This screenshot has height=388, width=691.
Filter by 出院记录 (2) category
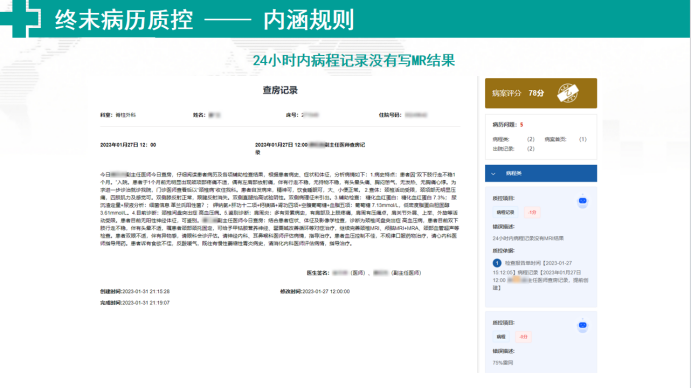pos(513,149)
